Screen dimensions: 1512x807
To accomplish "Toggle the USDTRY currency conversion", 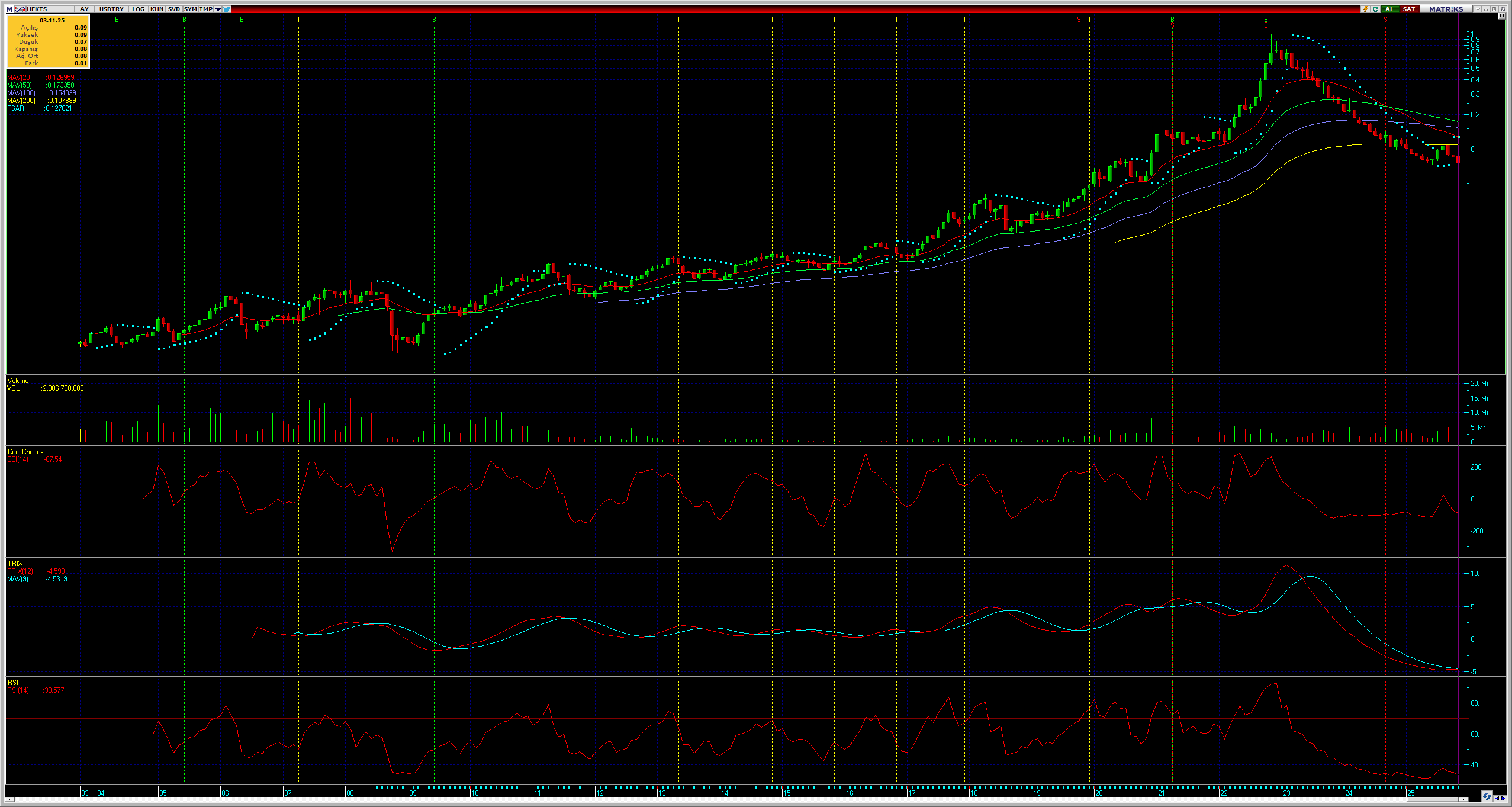I will 111,9.
